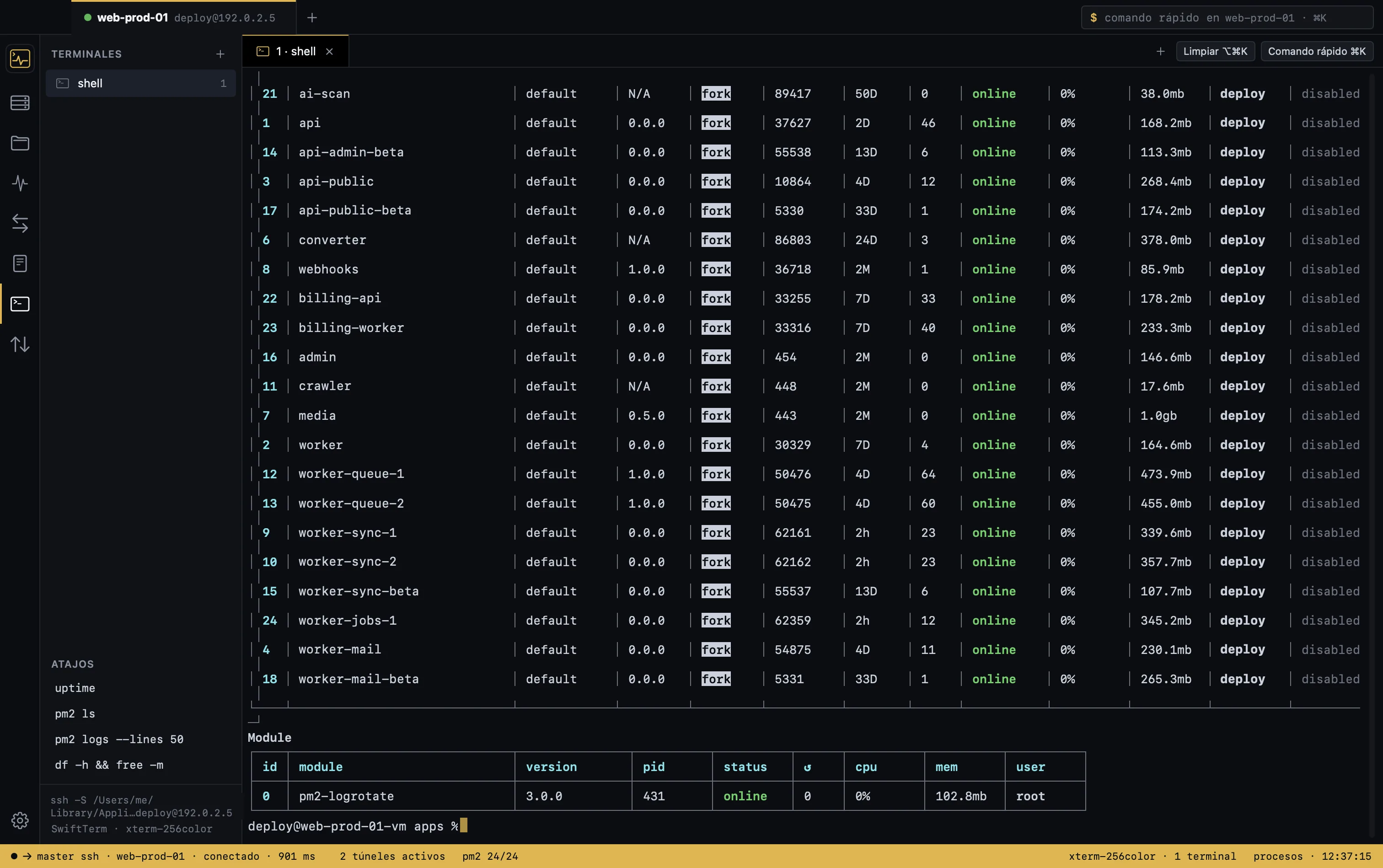This screenshot has width=1383, height=868.
Task: Select the 1 · shell tab
Action: click(295, 52)
